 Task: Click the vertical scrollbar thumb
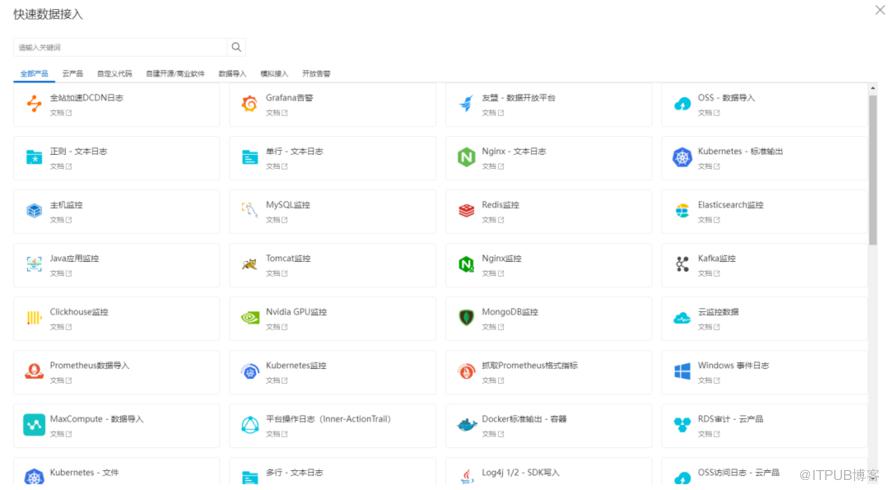point(873,170)
